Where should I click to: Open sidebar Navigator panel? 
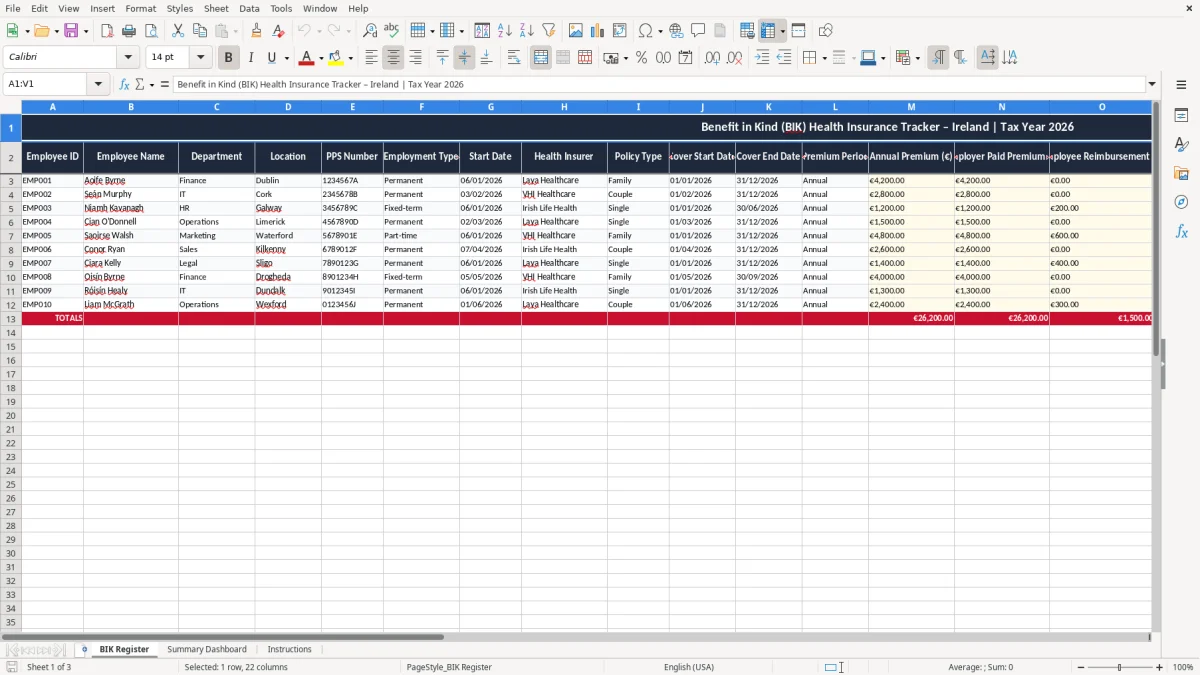coord(1181,202)
